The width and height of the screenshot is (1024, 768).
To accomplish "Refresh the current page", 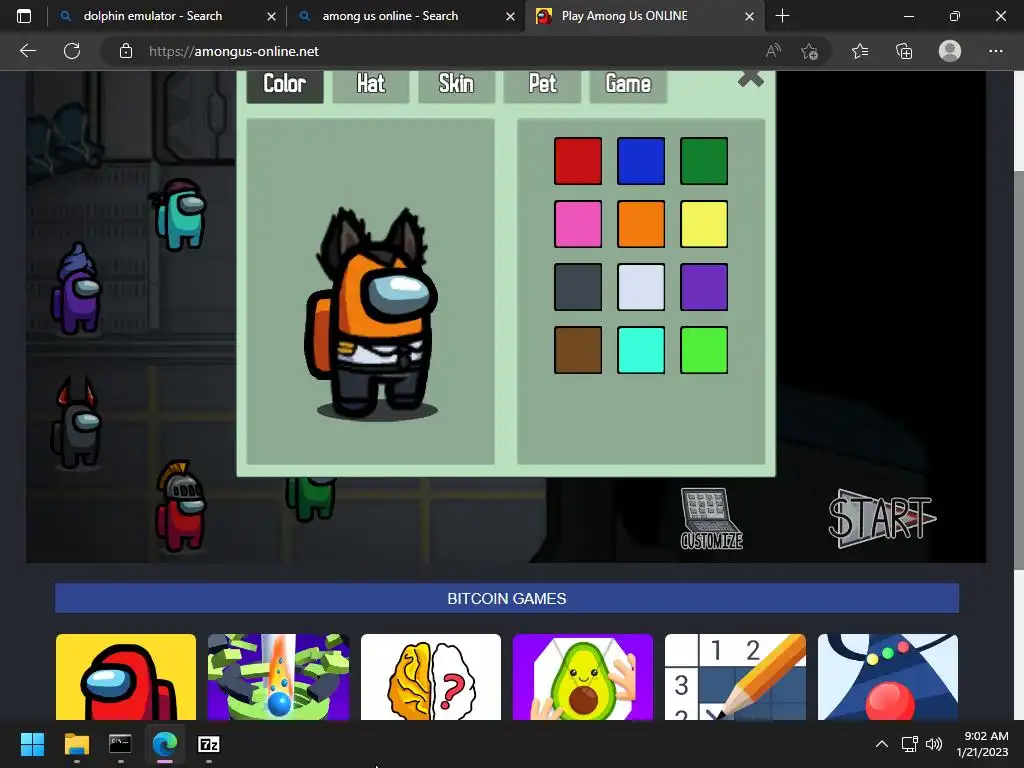I will pyautogui.click(x=72, y=51).
